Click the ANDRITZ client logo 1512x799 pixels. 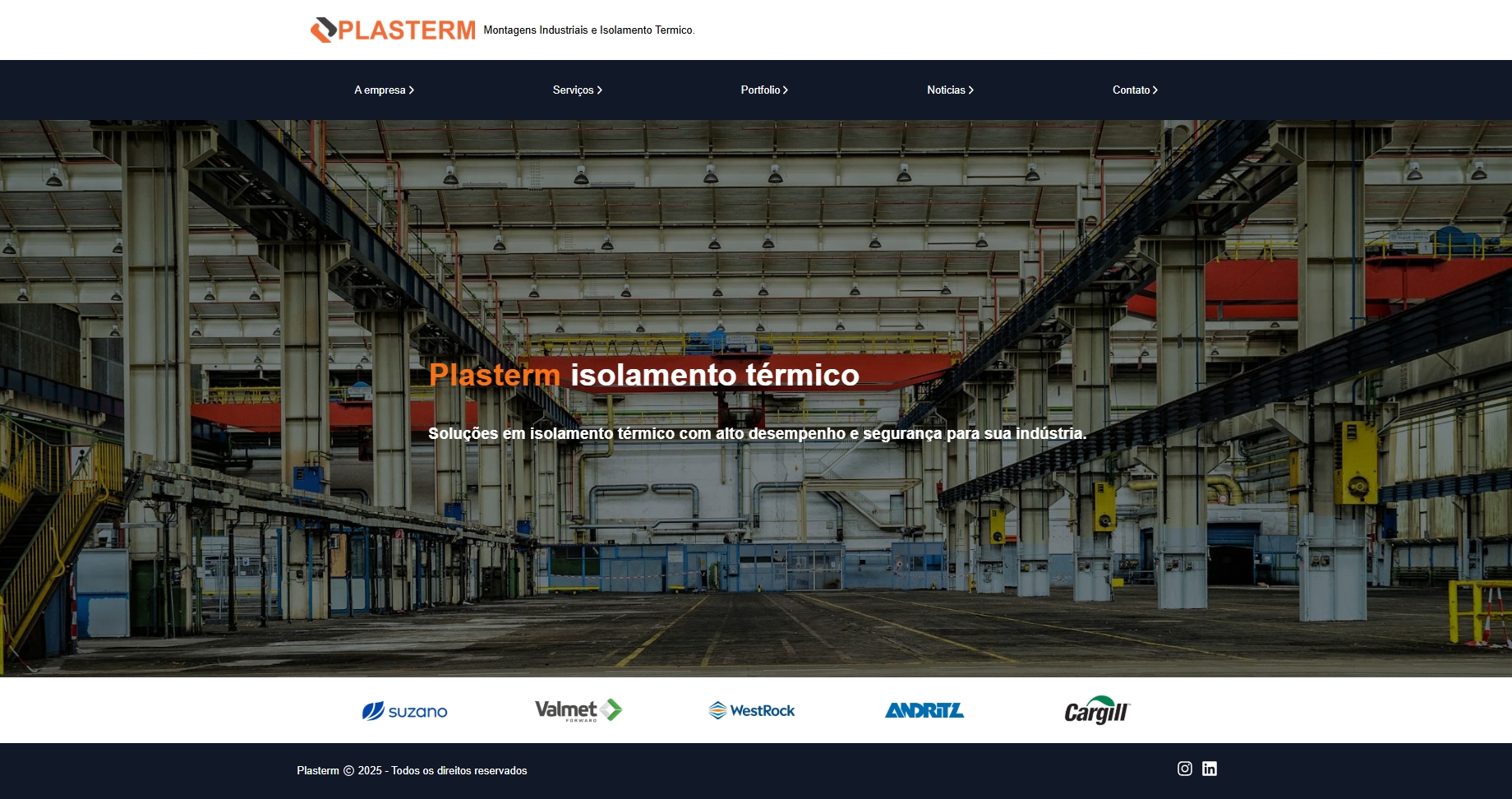click(924, 709)
